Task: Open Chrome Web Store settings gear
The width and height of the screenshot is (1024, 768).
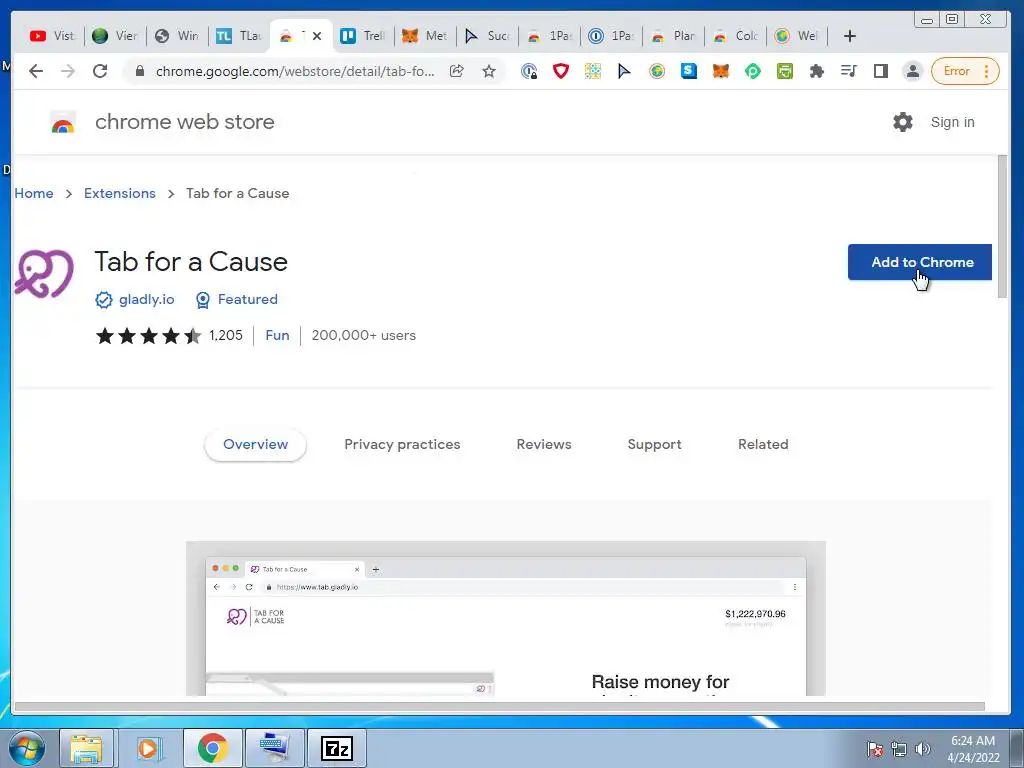Action: pos(903,122)
